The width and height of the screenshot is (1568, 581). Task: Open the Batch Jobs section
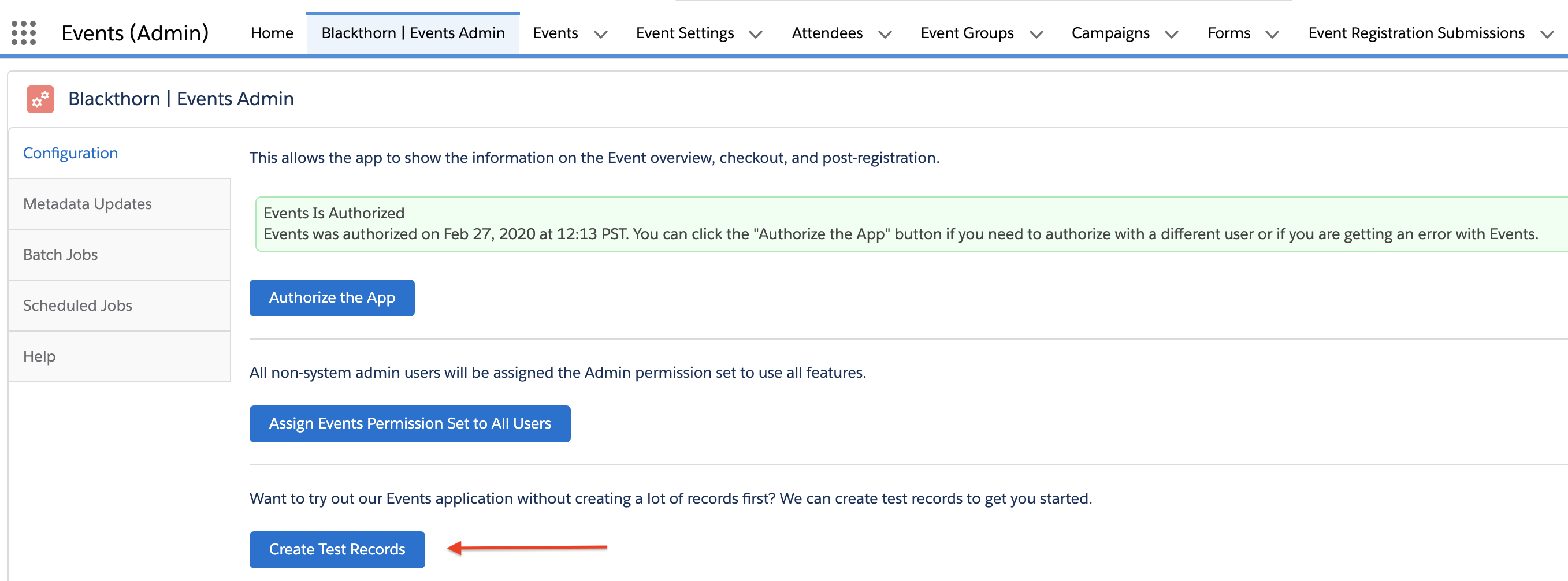point(60,255)
